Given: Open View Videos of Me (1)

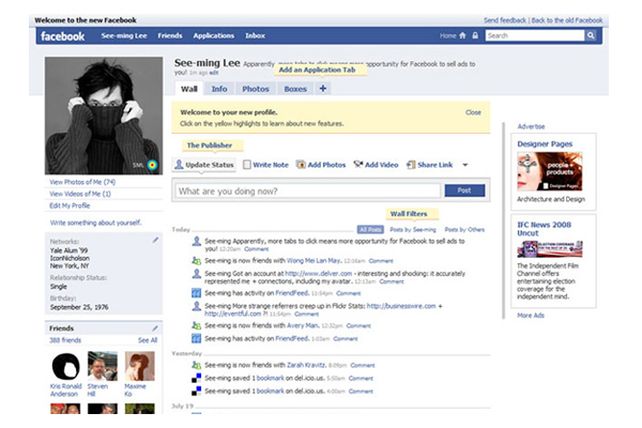Looking at the screenshot, I should 80,194.
